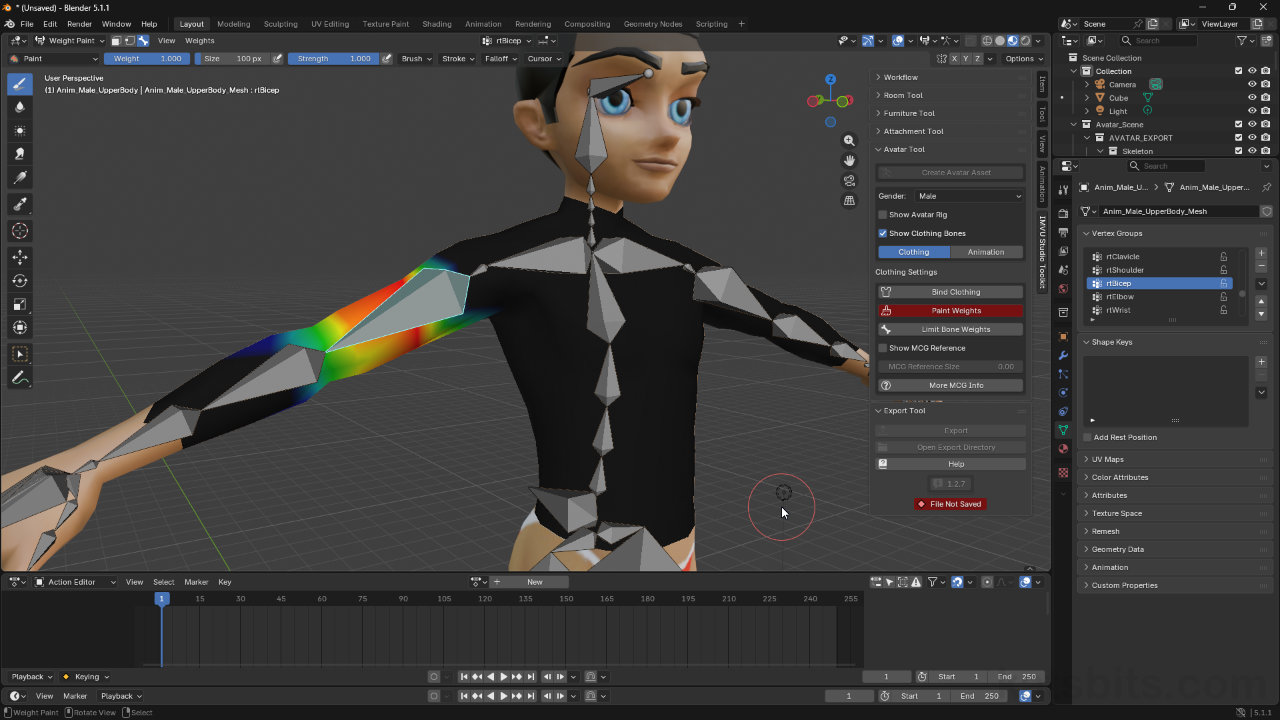Hide Camera in outliner viewport
The width and height of the screenshot is (1280, 720).
pyautogui.click(x=1252, y=85)
